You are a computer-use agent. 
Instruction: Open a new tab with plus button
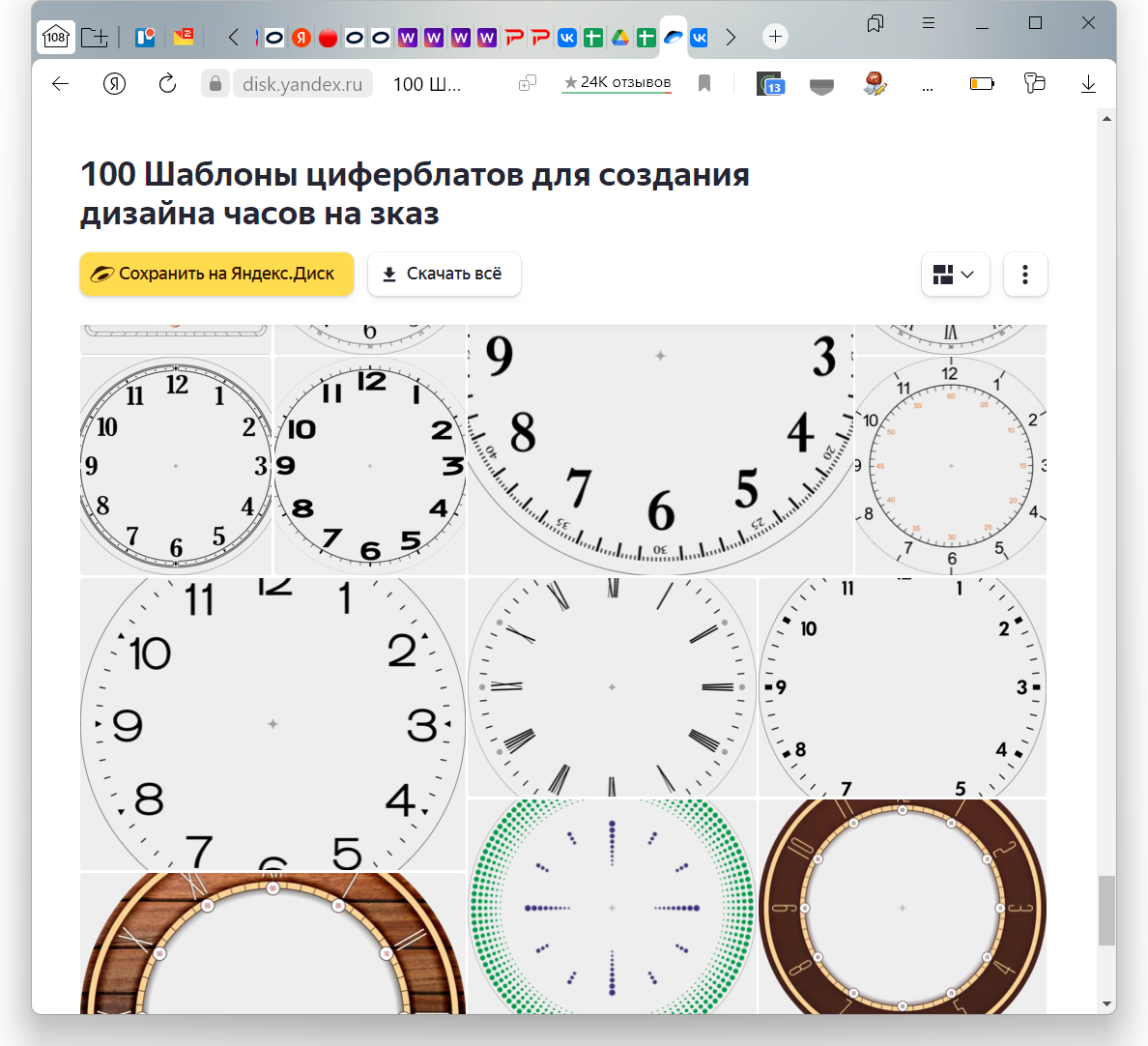[775, 37]
